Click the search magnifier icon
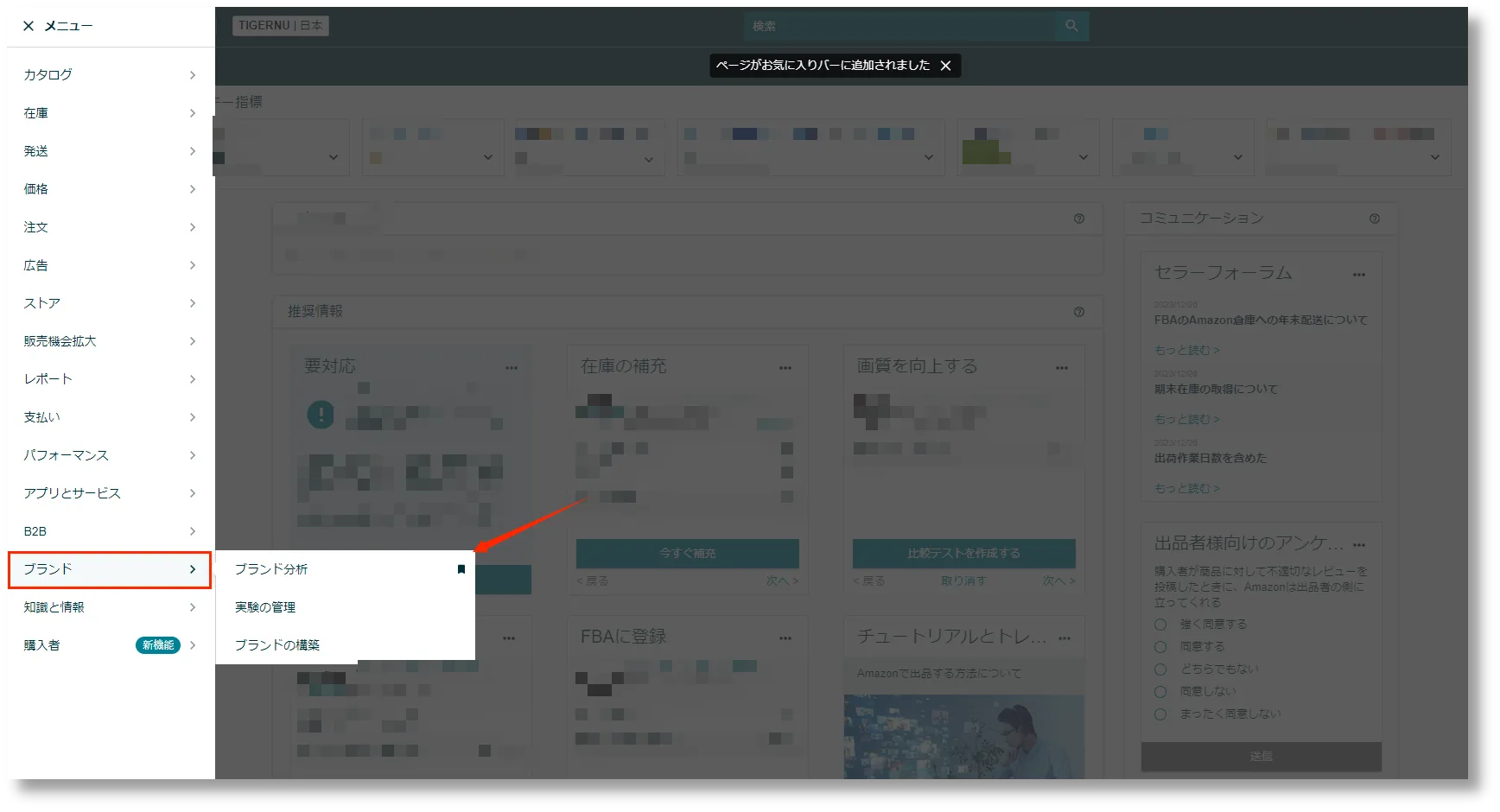Image resolution: width=1500 pixels, height=812 pixels. pyautogui.click(x=1071, y=26)
